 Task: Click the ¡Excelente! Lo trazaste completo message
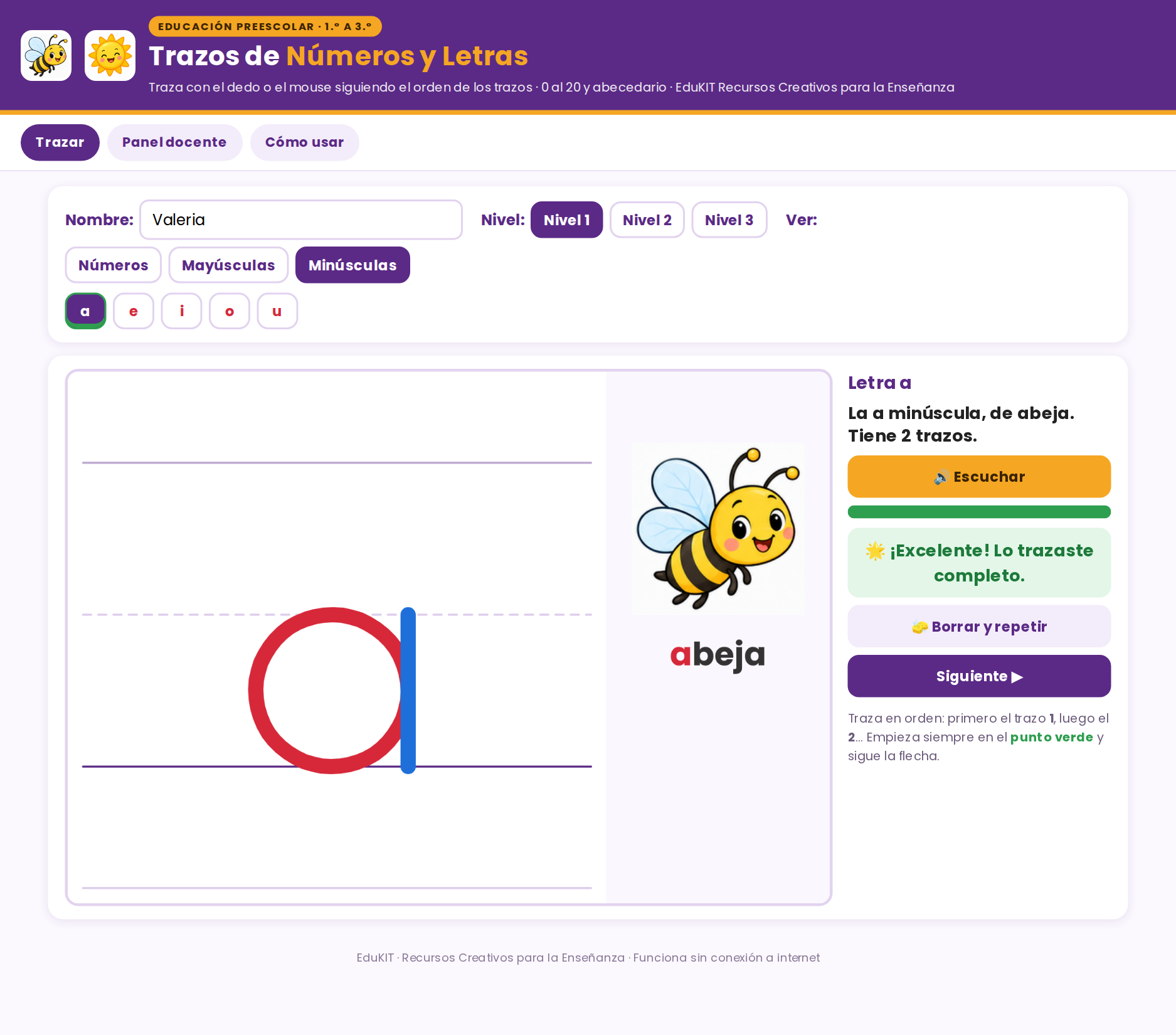[979, 563]
